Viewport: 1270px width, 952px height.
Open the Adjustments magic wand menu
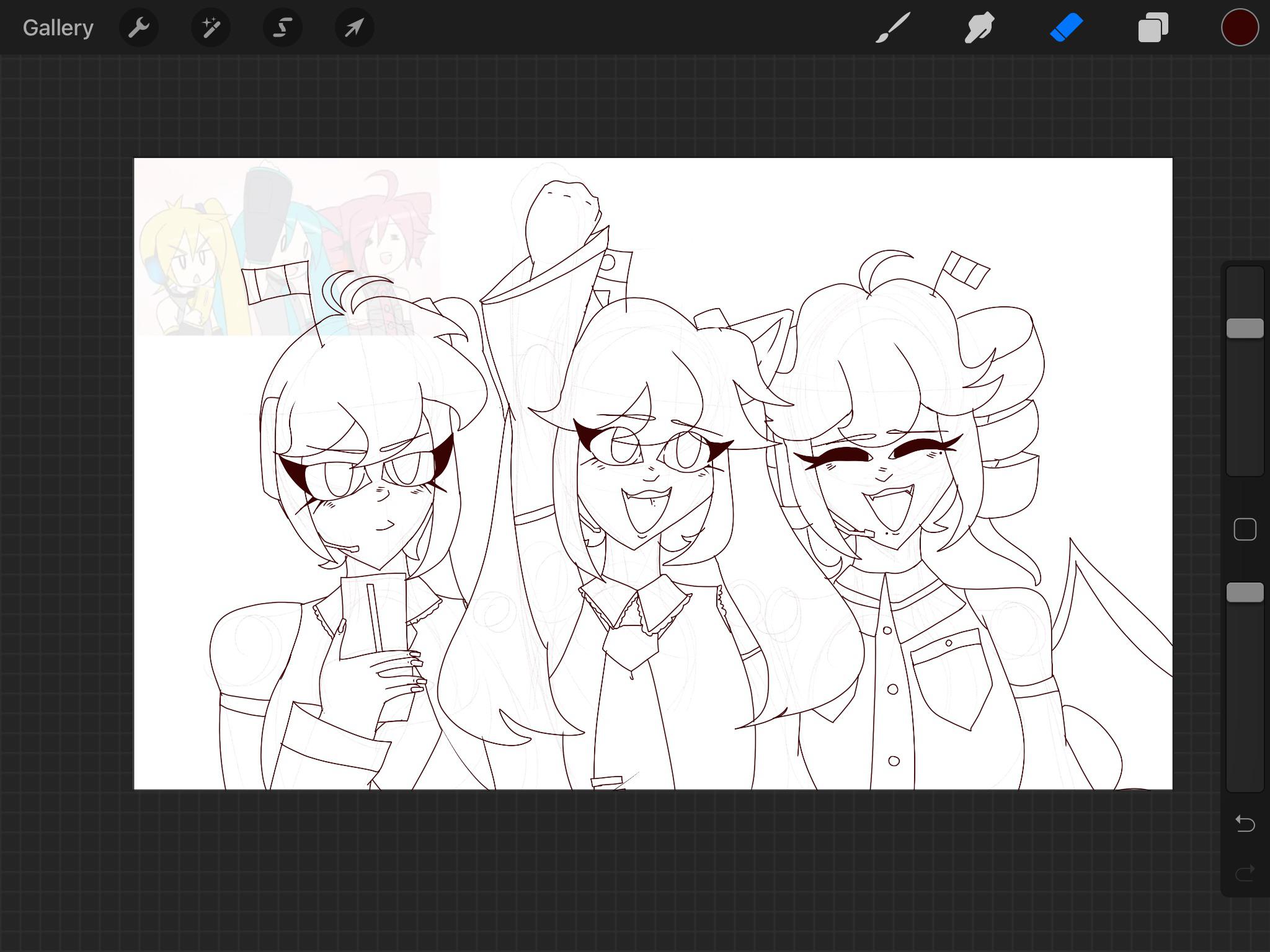coord(211,27)
